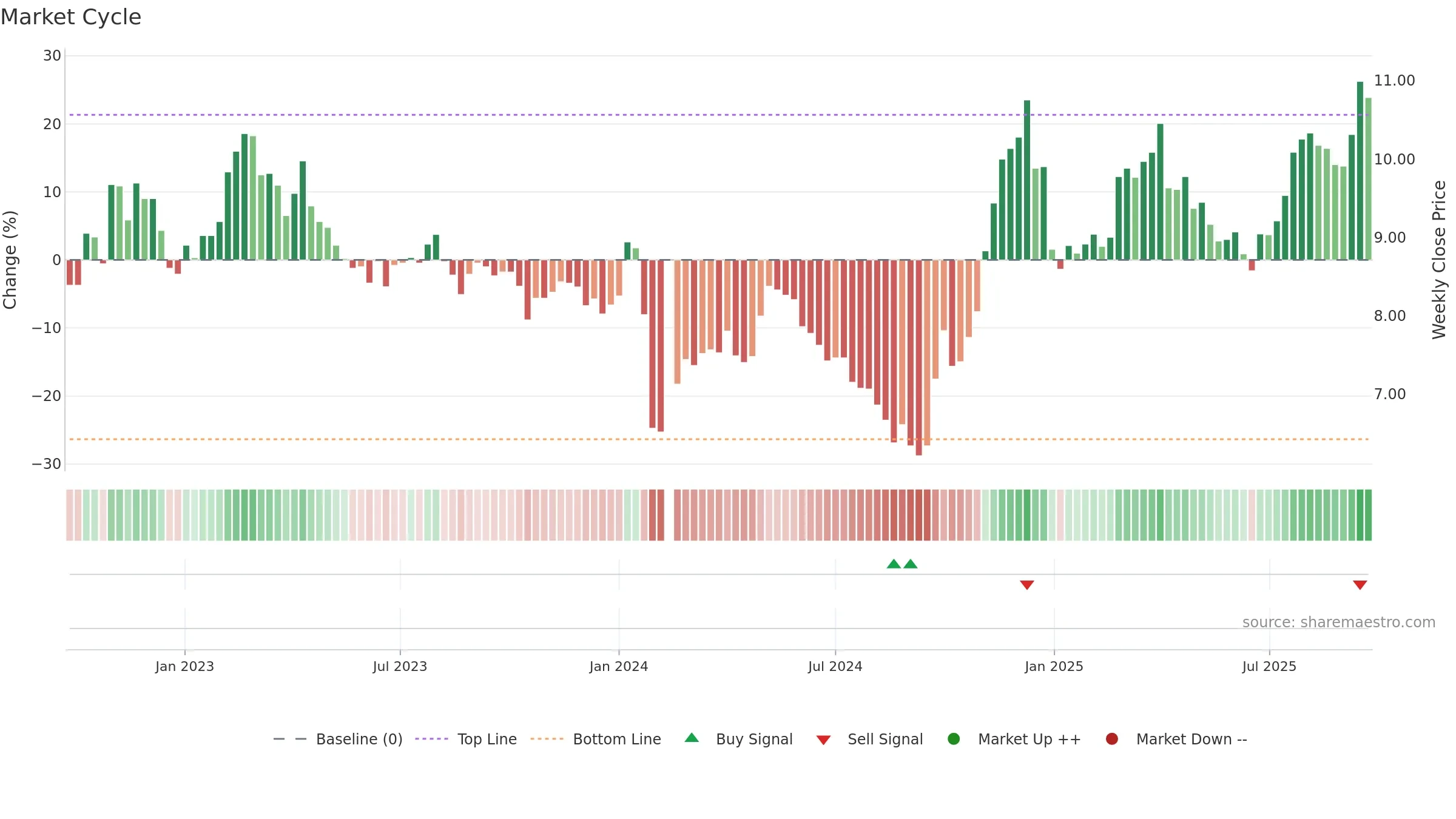Click the Jan 2023 axis label
The width and height of the screenshot is (1456, 819).
184,666
